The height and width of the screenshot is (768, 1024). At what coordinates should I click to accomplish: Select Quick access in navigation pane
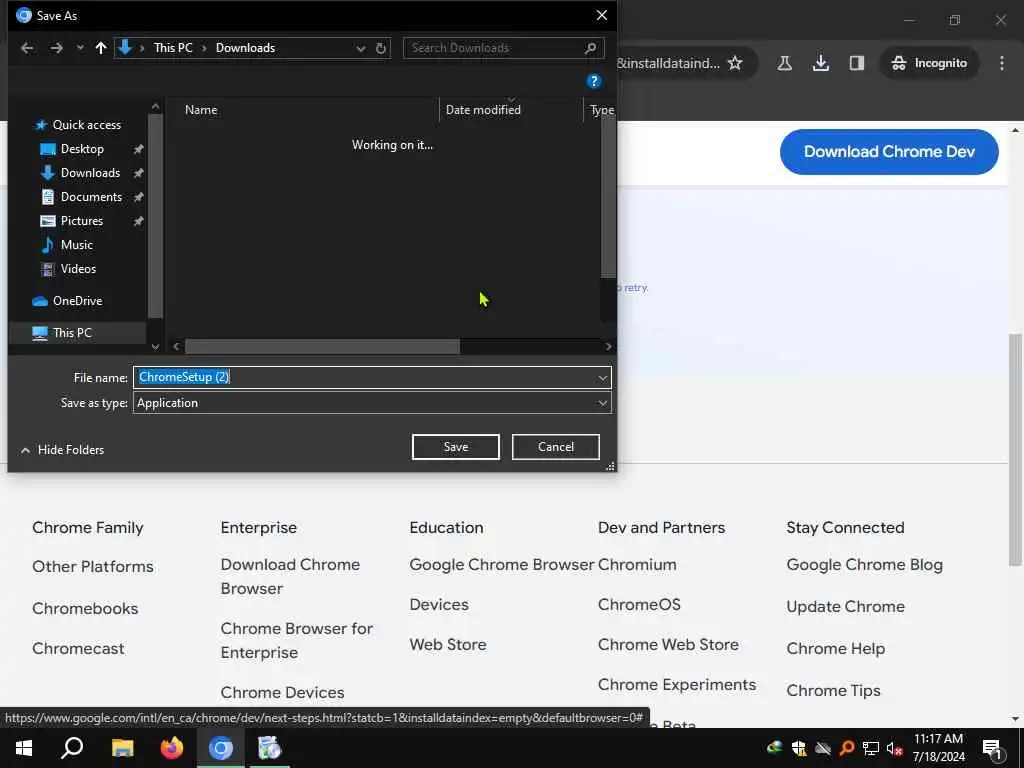pos(86,125)
